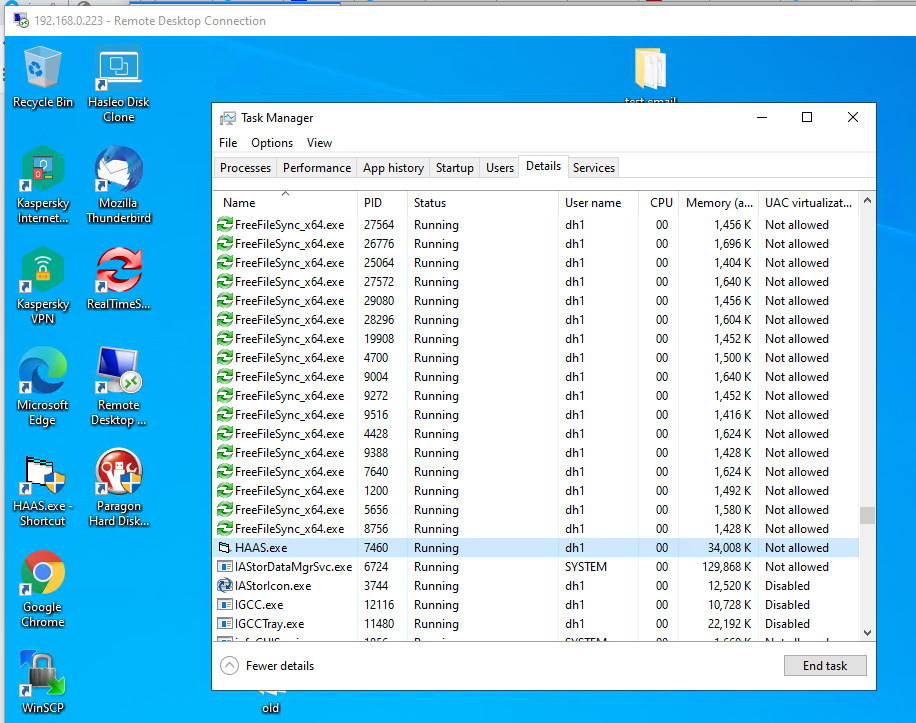Click the IGCCTray.exe process icon

point(225,624)
